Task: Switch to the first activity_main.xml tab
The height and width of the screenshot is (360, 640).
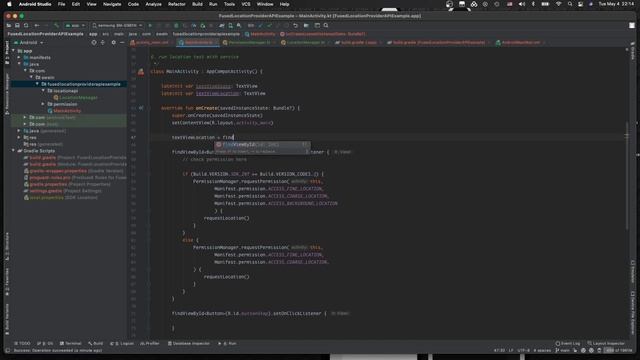Action: 152,42
